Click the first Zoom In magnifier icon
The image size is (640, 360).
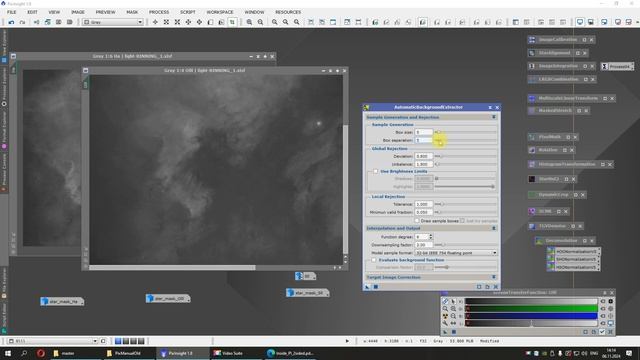pyautogui.click(x=249, y=22)
